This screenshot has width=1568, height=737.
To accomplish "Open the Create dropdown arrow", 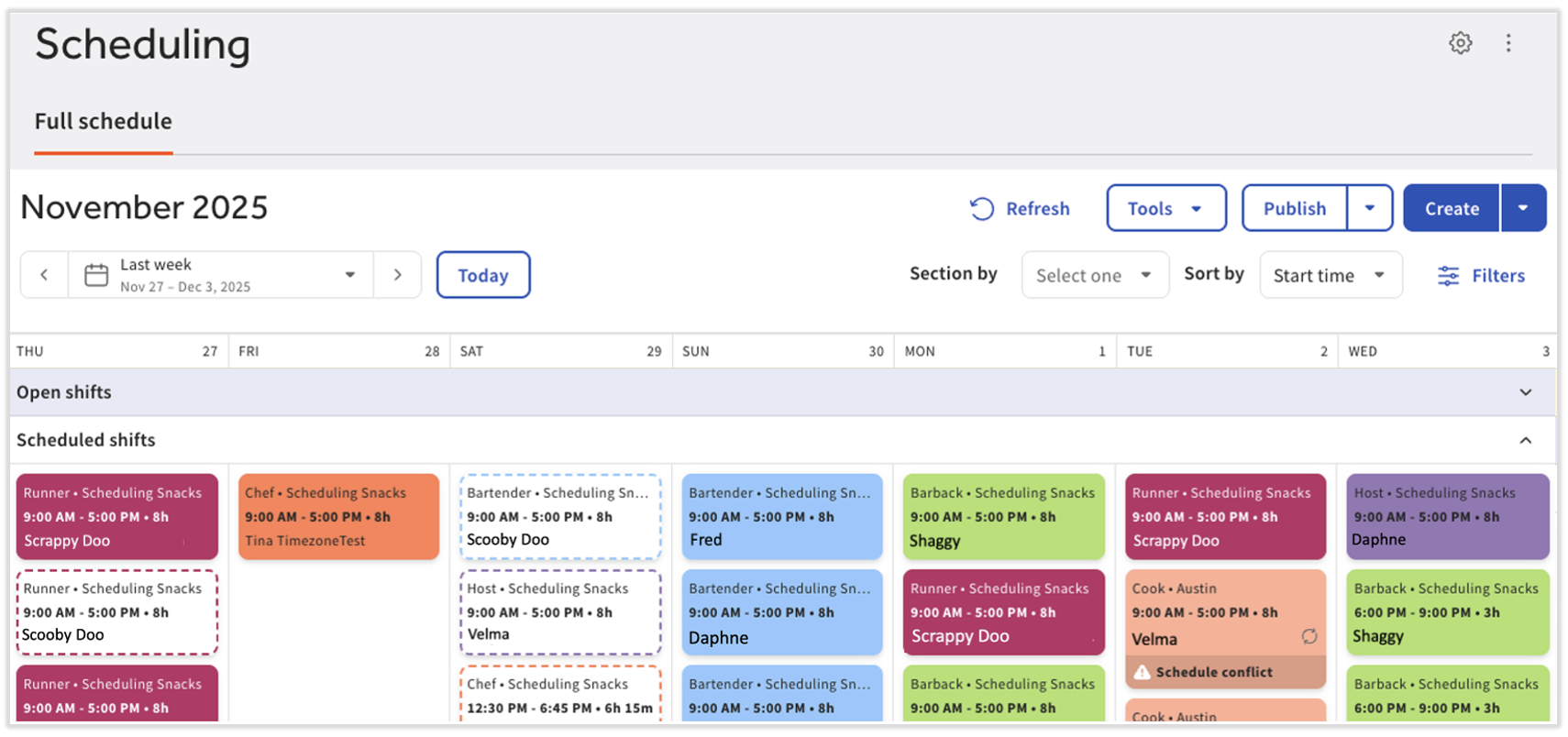I will (1523, 208).
